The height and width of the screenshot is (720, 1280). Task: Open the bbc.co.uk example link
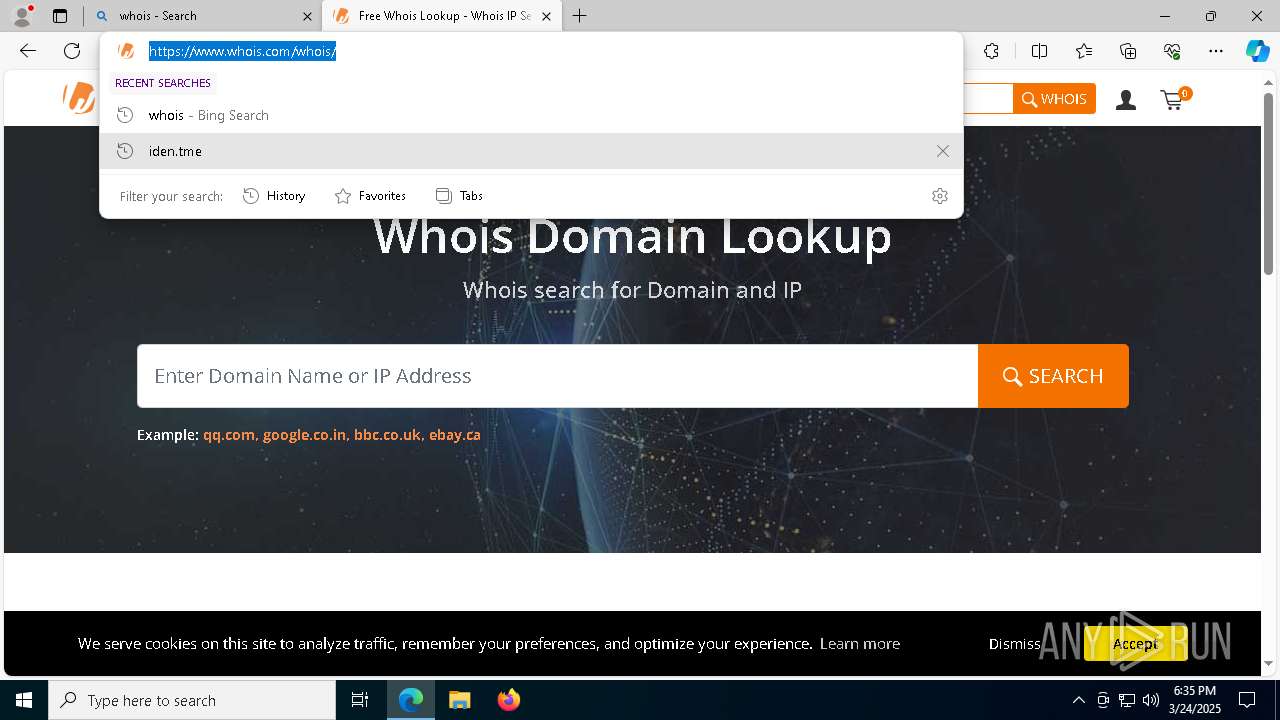pos(387,435)
